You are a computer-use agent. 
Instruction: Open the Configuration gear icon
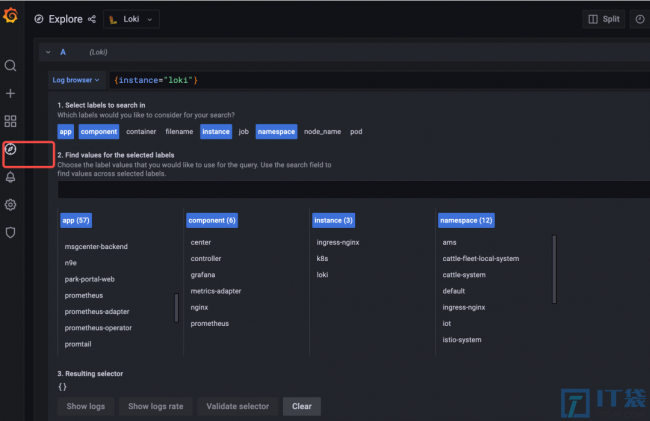pos(10,205)
